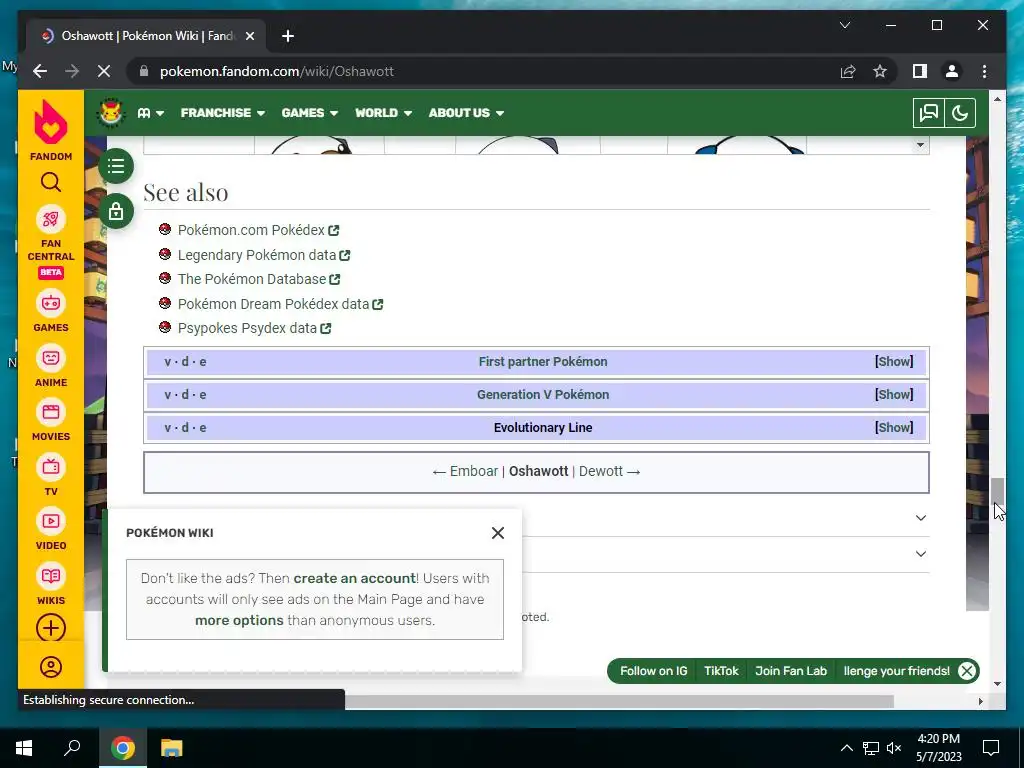Open Windows taskbar search
This screenshot has width=1024, height=768.
(x=72, y=748)
